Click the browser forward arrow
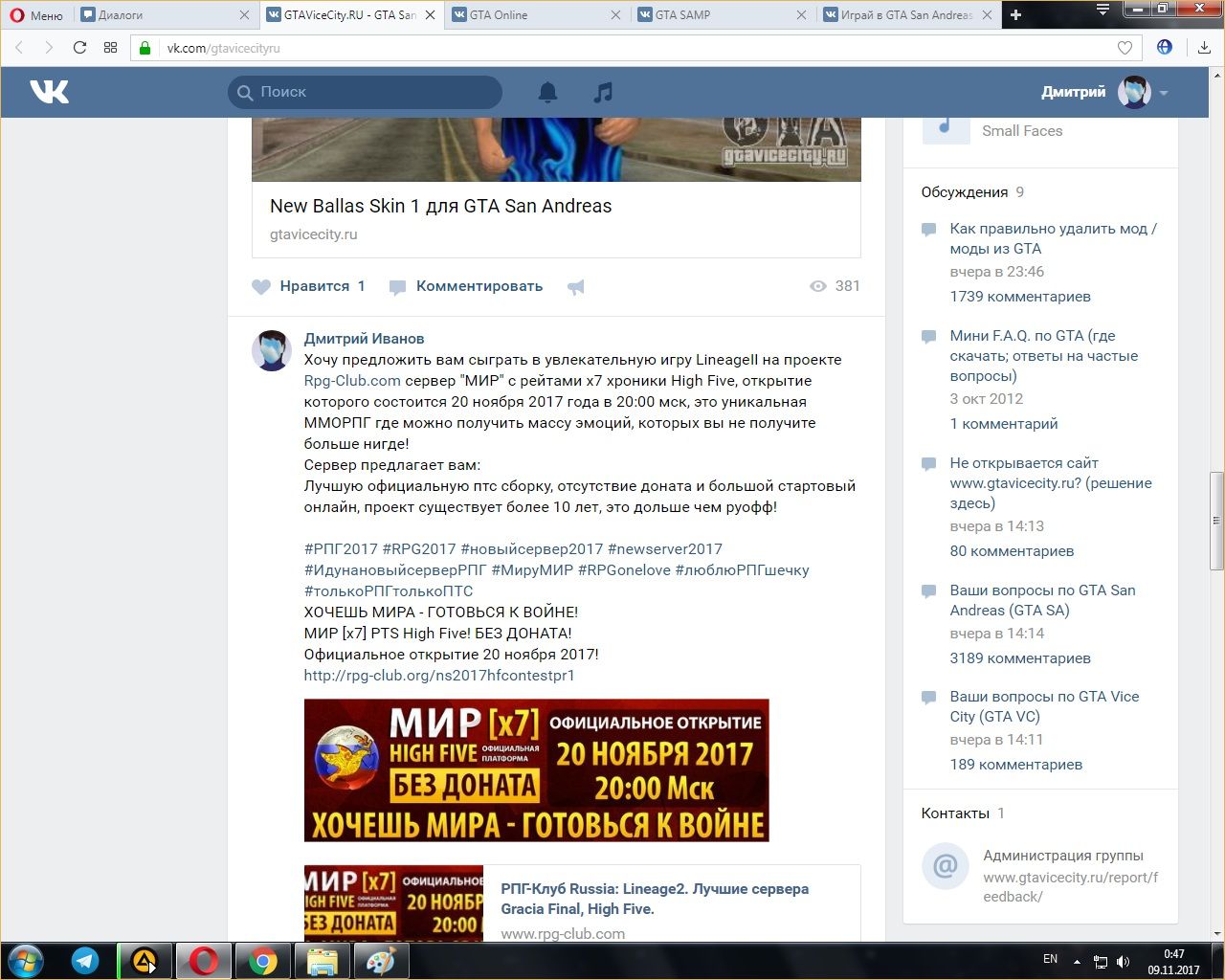The height and width of the screenshot is (980, 1225). 49,47
